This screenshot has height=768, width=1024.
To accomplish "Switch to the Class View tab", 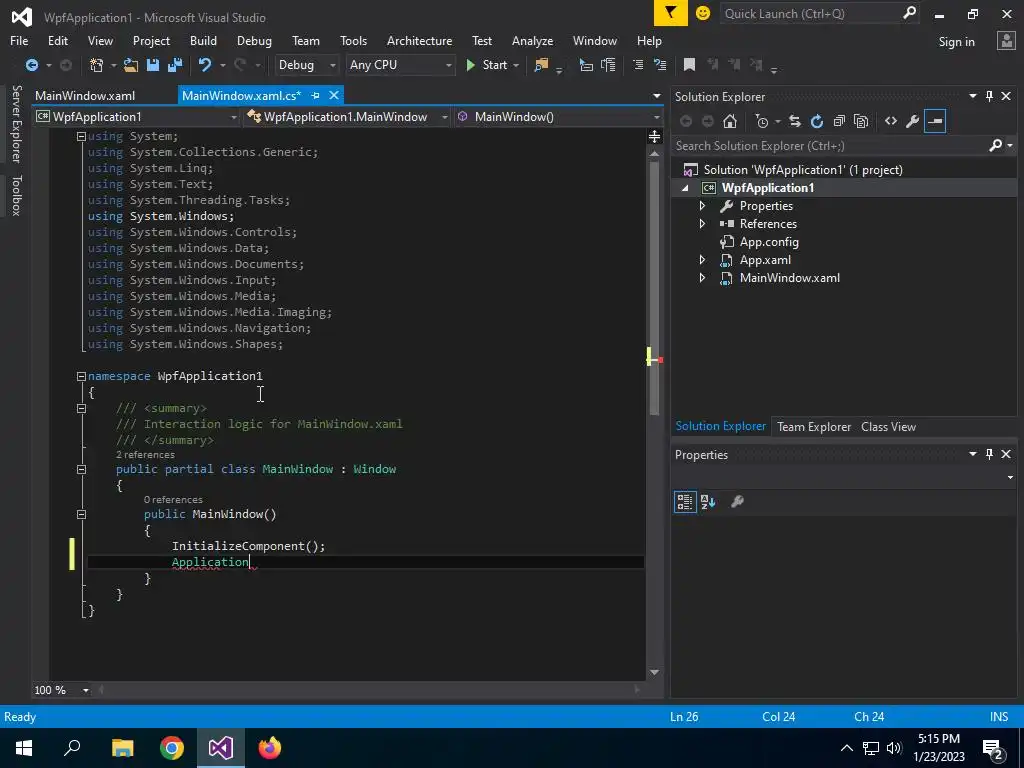I will pyautogui.click(x=888, y=426).
